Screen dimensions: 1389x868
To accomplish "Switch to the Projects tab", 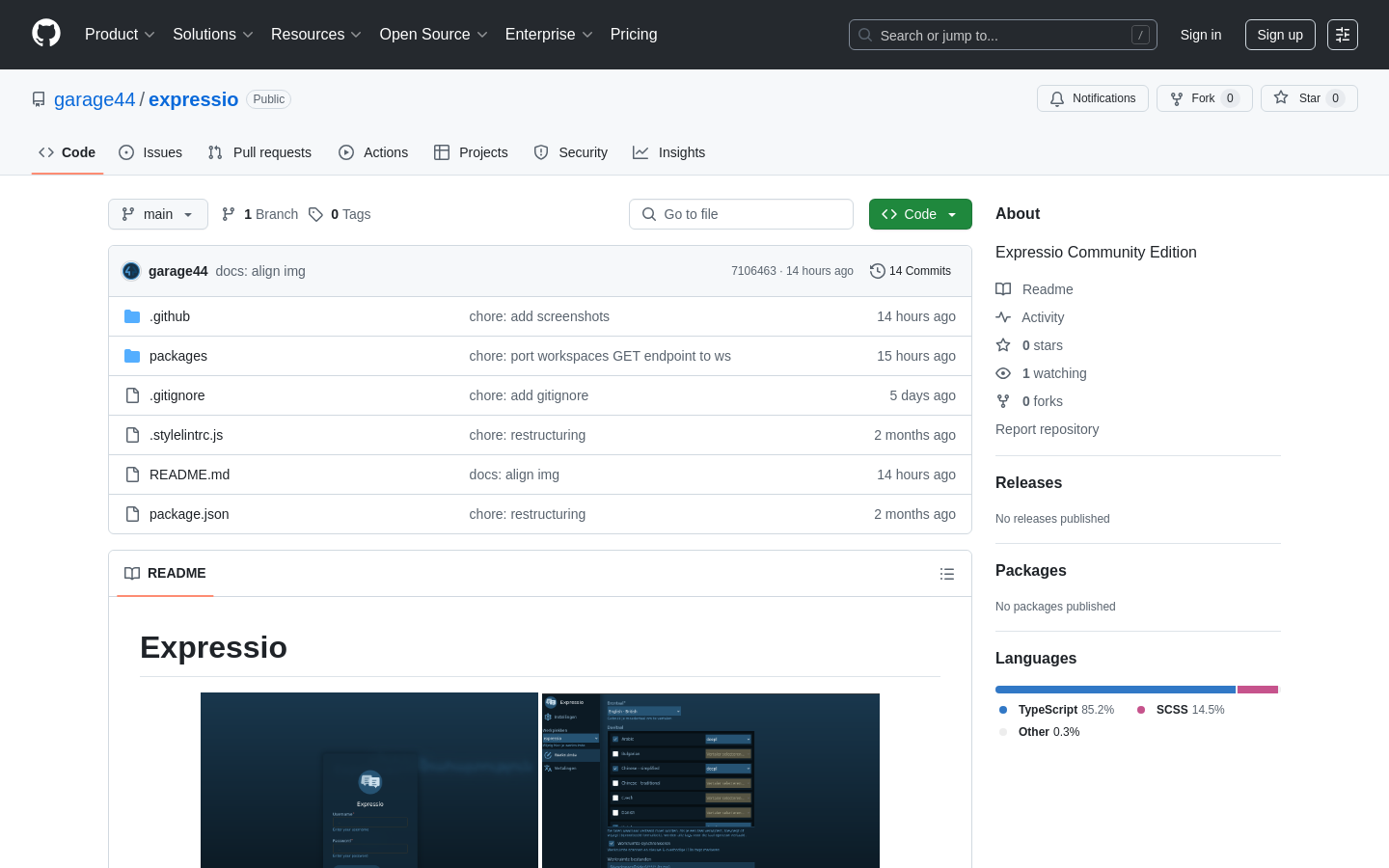I will pos(471,152).
